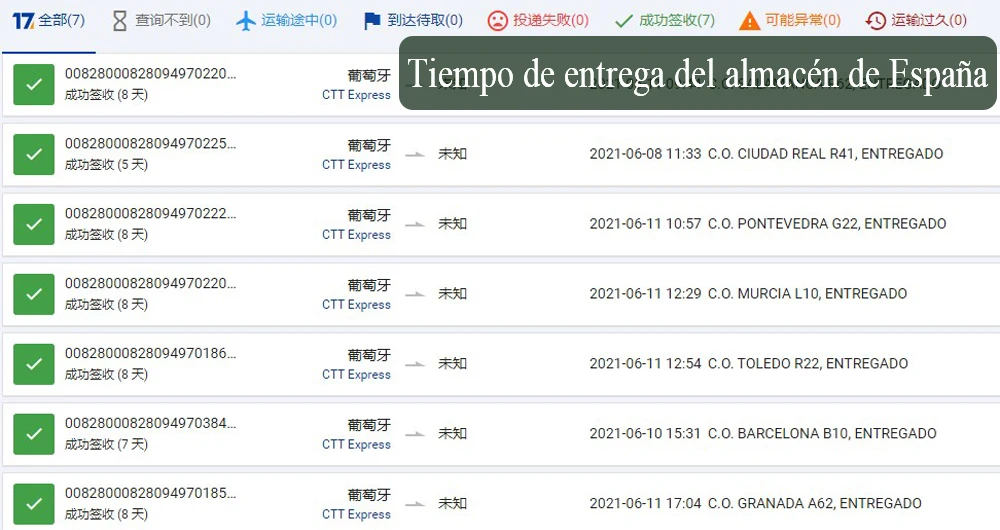Open CTT Express link in Pontevedra row
1000x530 pixels.
[357, 235]
